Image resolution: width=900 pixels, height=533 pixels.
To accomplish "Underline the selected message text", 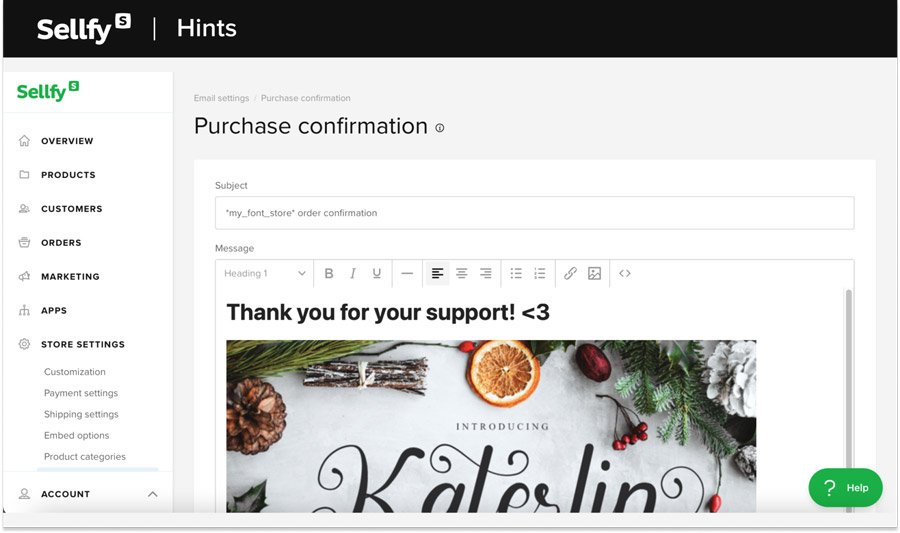I will tap(377, 273).
